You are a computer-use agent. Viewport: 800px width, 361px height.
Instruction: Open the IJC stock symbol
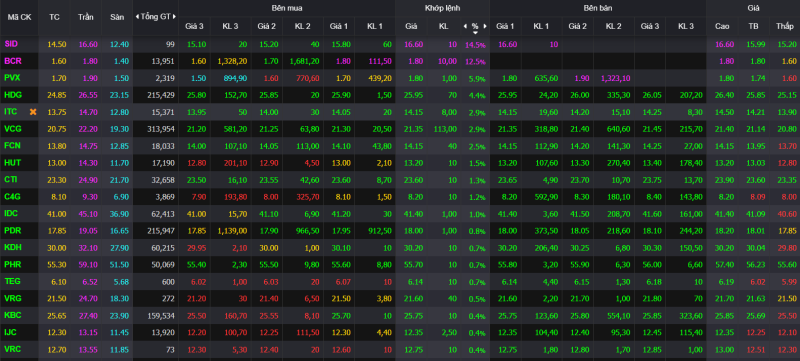click(x=11, y=332)
